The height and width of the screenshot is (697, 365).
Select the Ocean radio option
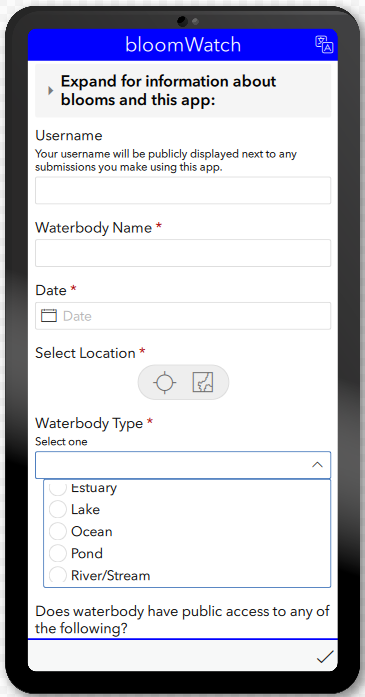pyautogui.click(x=58, y=531)
